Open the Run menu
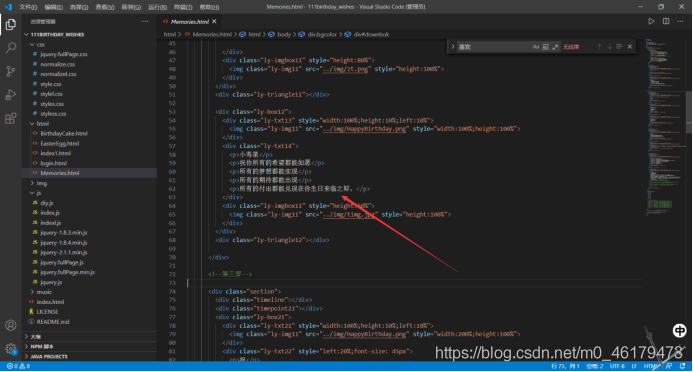The width and height of the screenshot is (693, 372). coord(157,7)
